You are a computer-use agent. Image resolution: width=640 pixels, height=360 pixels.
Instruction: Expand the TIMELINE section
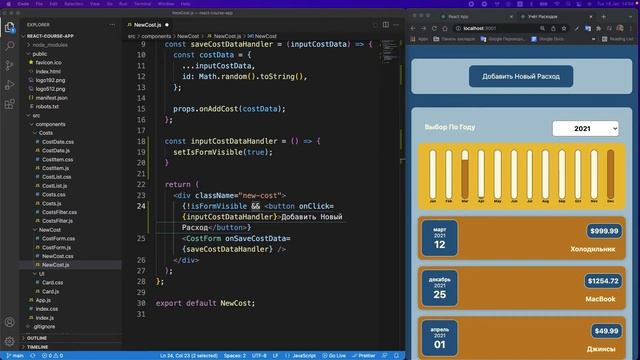pyautogui.click(x=70, y=347)
